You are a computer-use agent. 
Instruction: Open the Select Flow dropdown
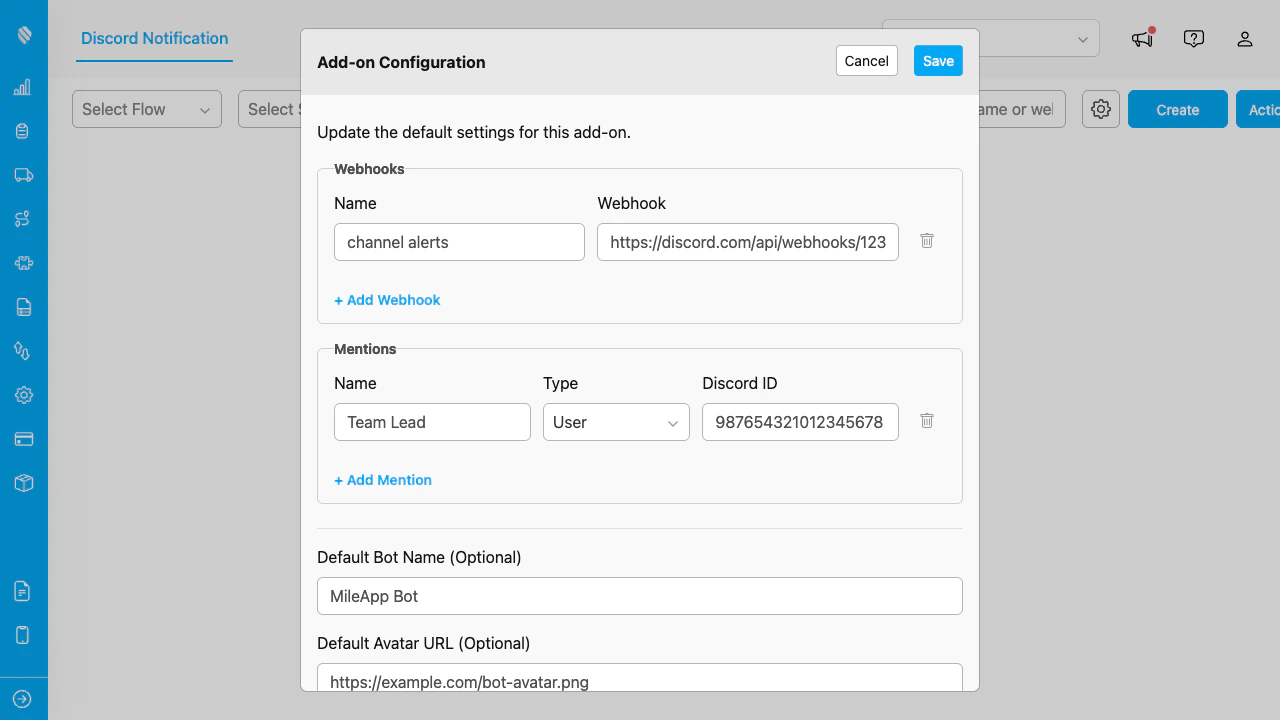(x=146, y=109)
